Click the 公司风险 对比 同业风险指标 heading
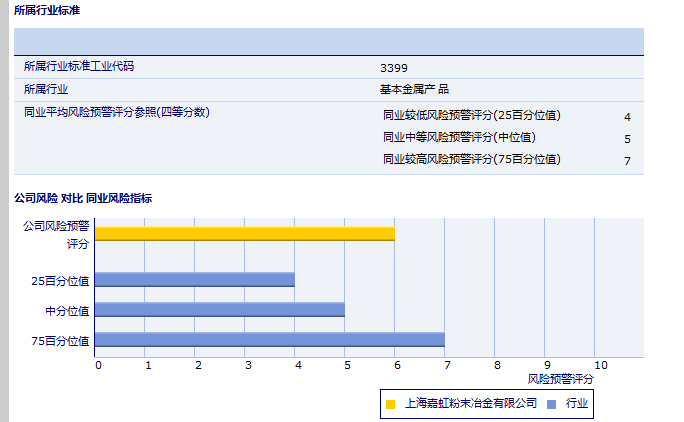The image size is (684, 422). tap(83, 198)
